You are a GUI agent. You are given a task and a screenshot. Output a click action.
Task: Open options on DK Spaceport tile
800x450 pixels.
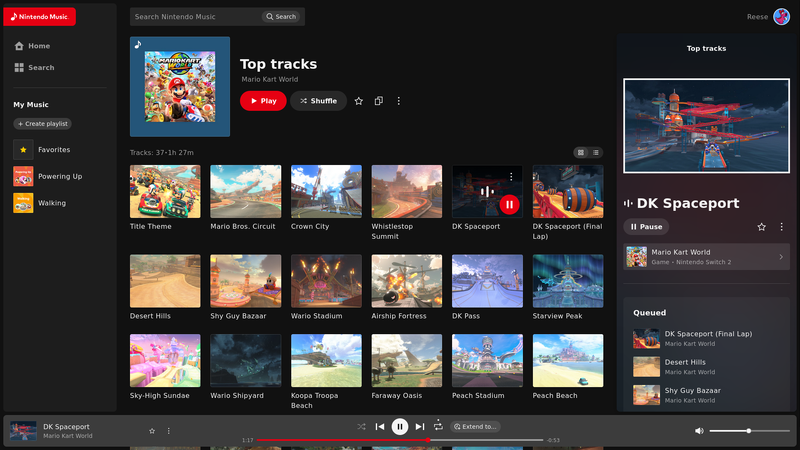tap(511, 177)
